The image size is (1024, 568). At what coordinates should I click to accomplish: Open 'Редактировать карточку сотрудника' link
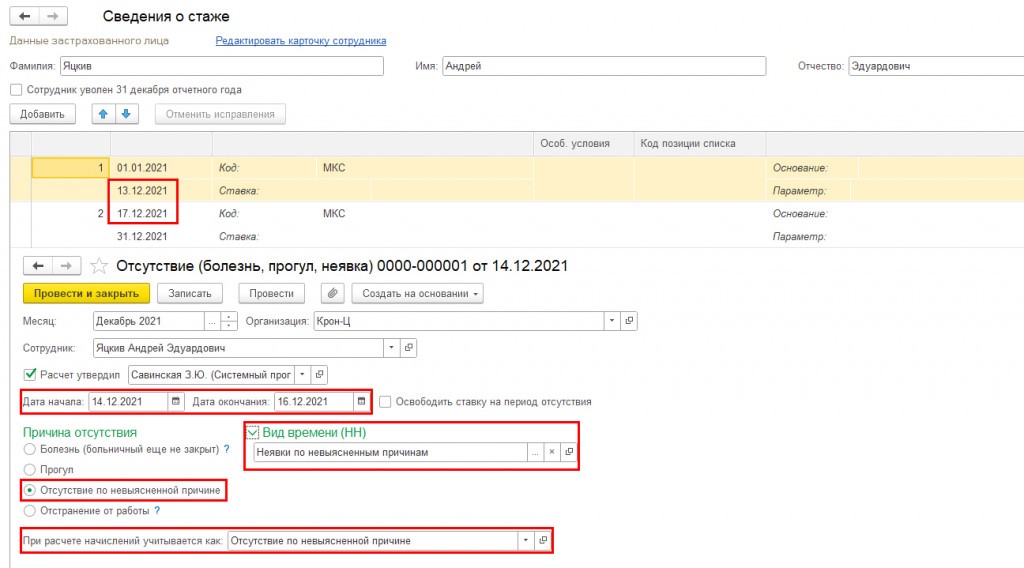pyautogui.click(x=300, y=41)
